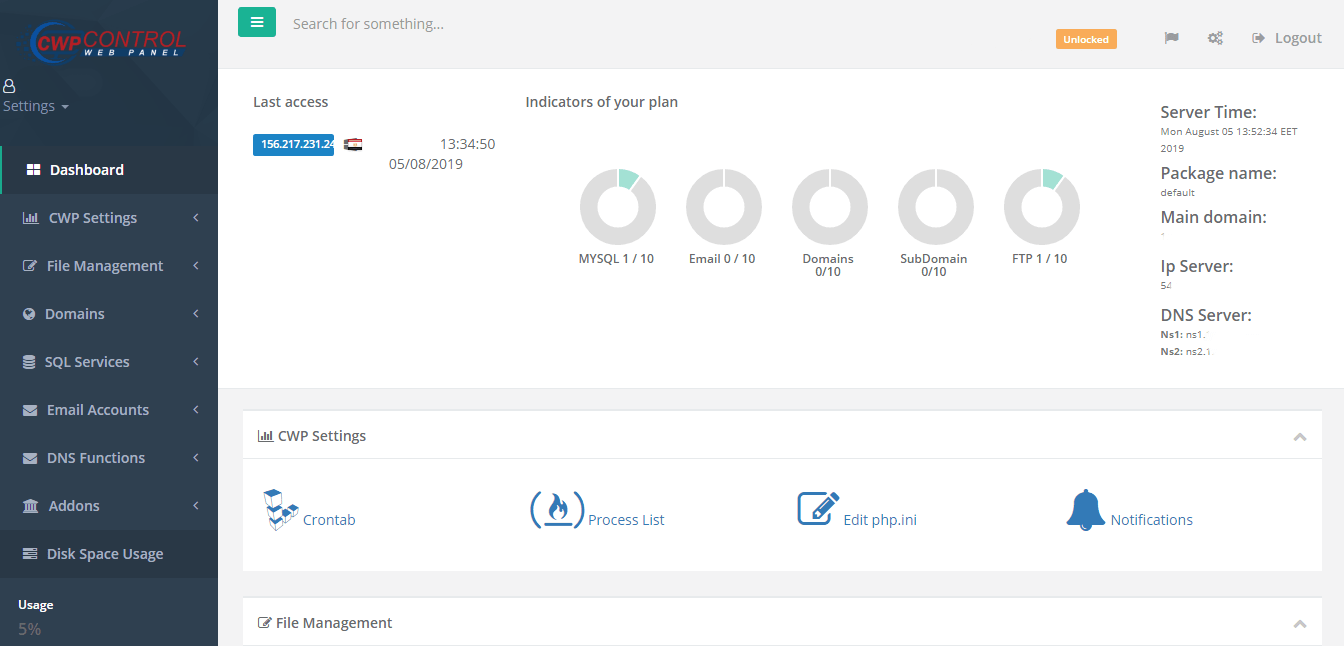The width and height of the screenshot is (1344, 646).
Task: Open the flag icon in top bar
Action: click(1172, 38)
